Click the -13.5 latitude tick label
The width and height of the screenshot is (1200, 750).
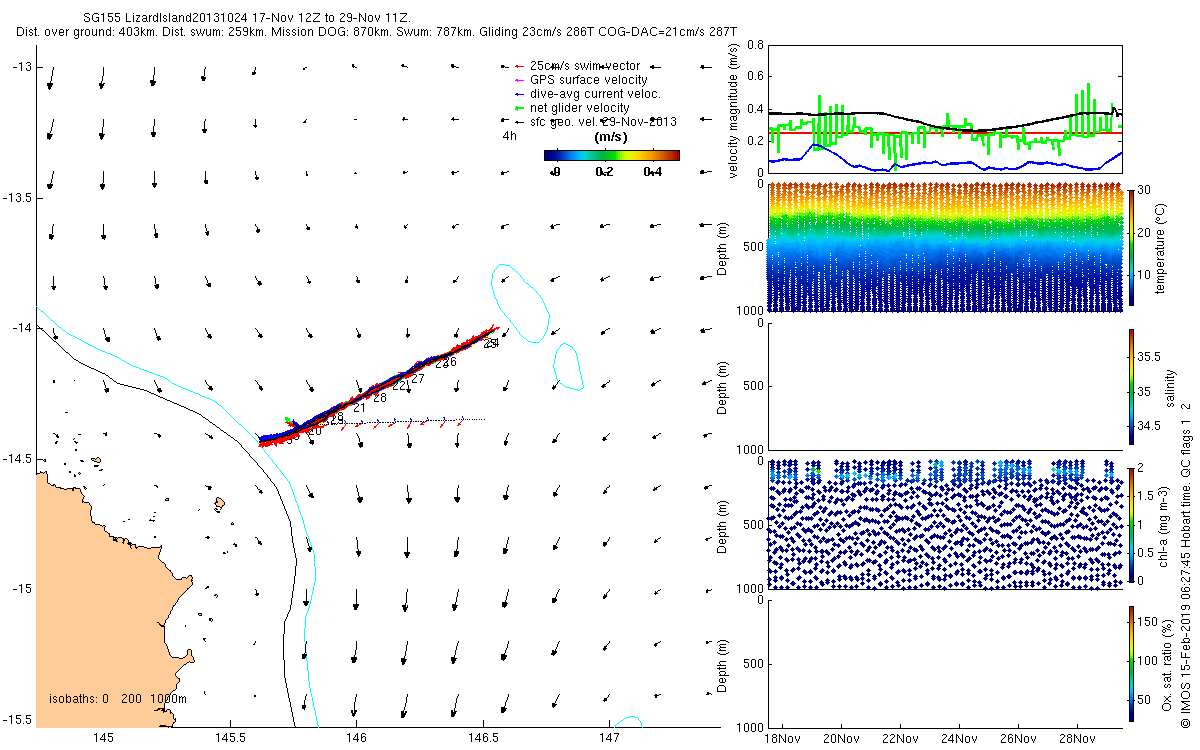click(16, 197)
